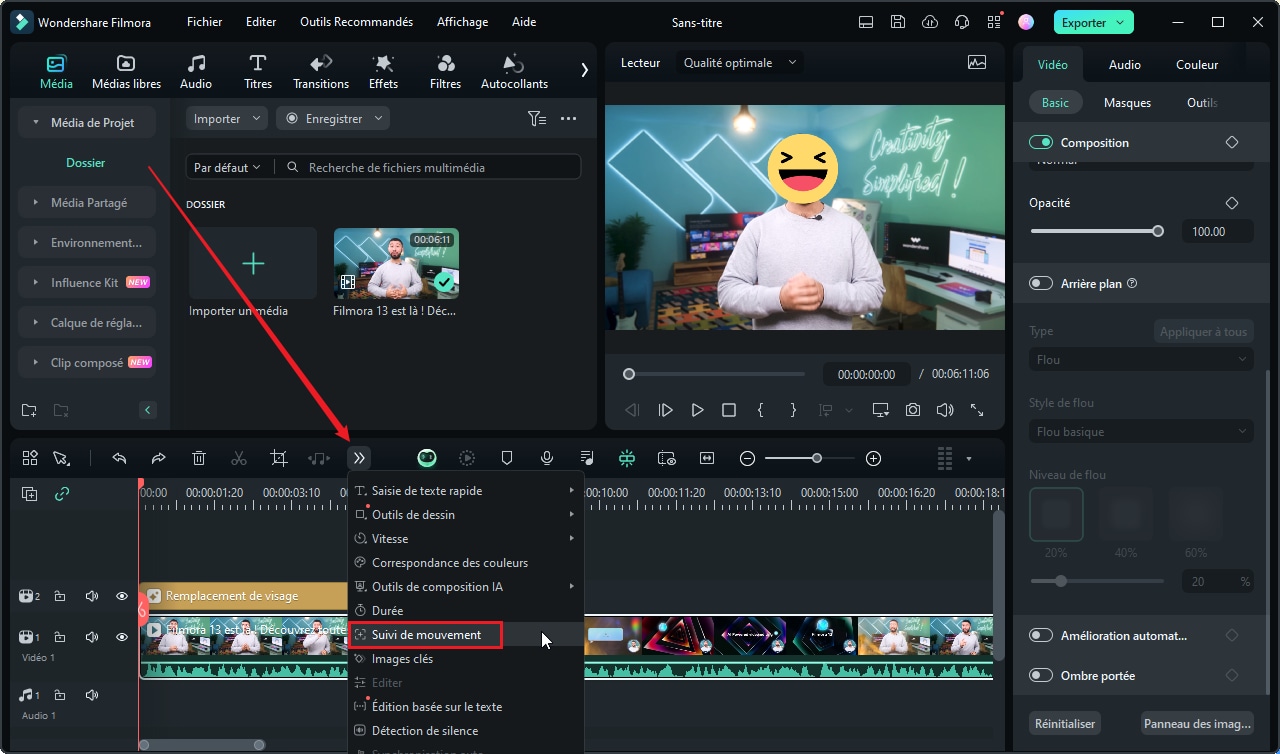Click the timeline zoom slider handle
The height and width of the screenshot is (754, 1280).
[x=817, y=458]
